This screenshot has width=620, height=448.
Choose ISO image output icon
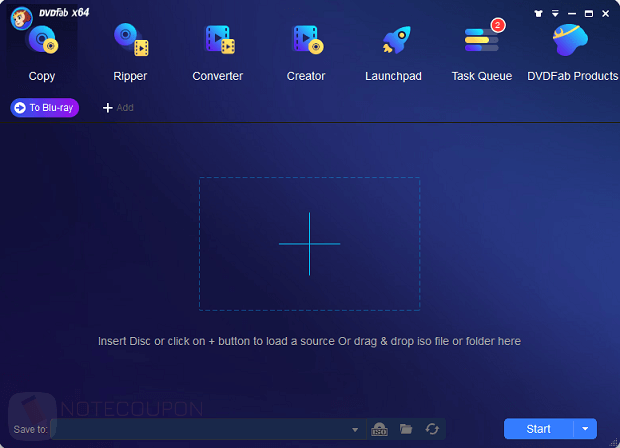pos(379,429)
